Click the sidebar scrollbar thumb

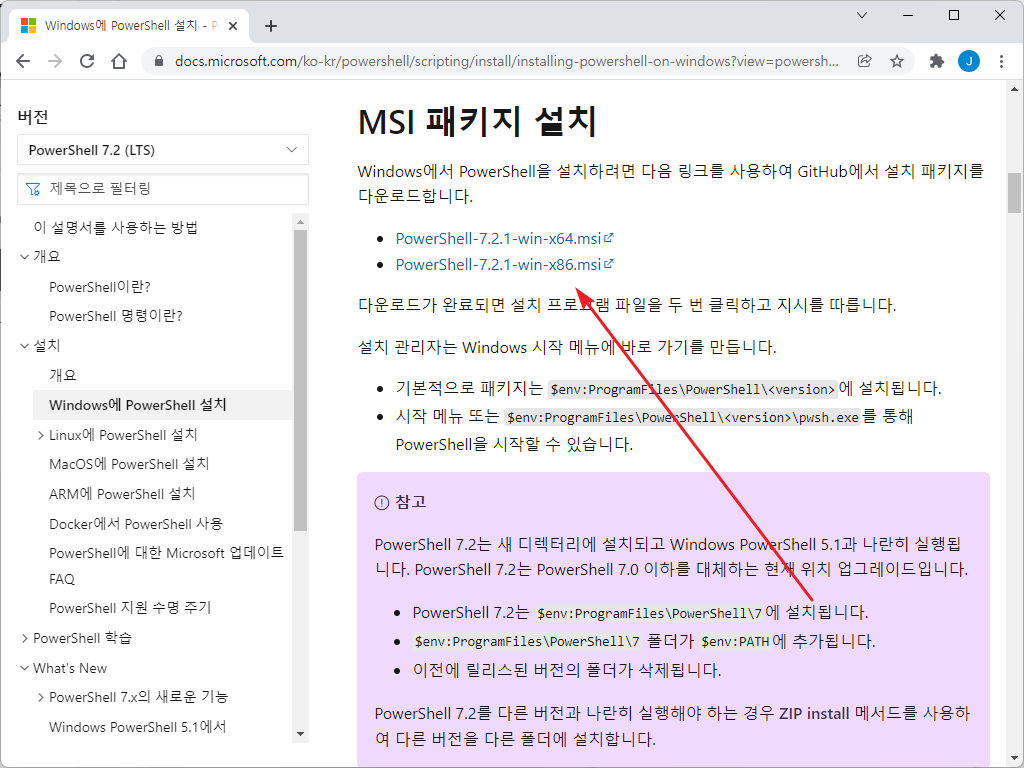point(300,379)
